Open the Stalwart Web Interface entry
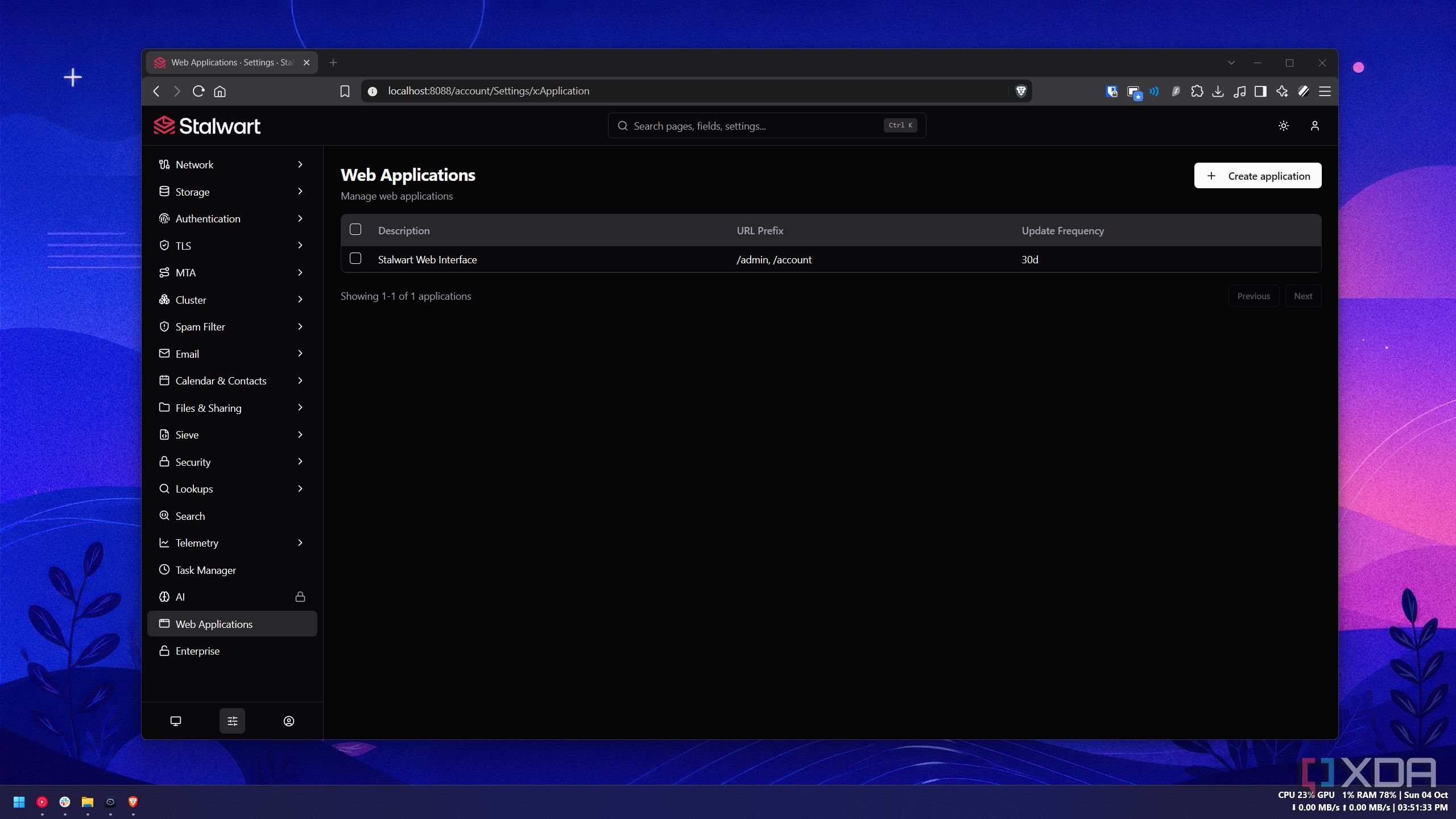Screen dimensions: 1456x819 click(x=427, y=259)
